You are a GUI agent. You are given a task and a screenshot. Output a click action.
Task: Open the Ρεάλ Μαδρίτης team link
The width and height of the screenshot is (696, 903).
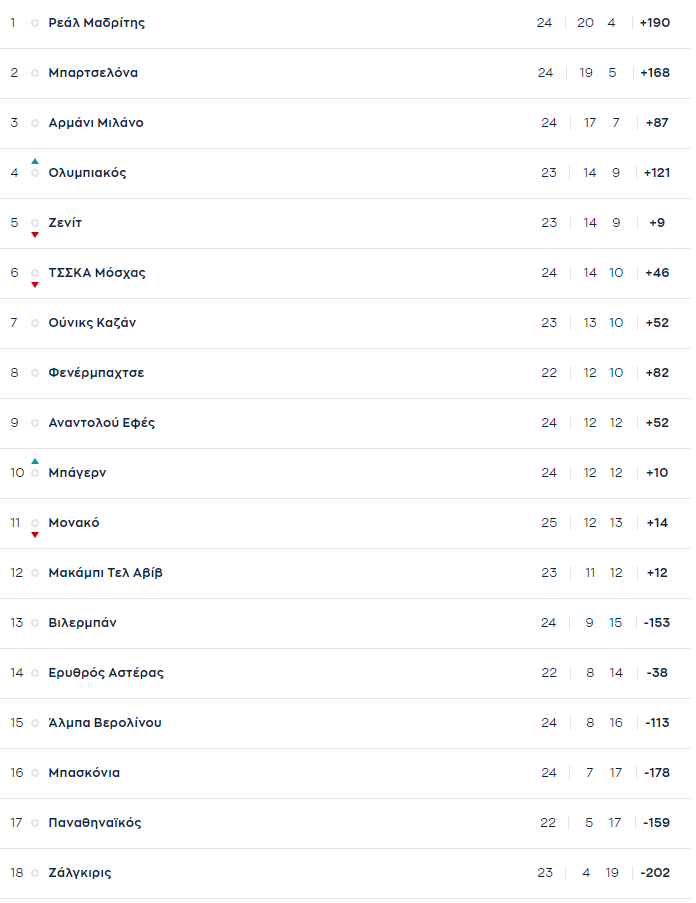tap(97, 23)
